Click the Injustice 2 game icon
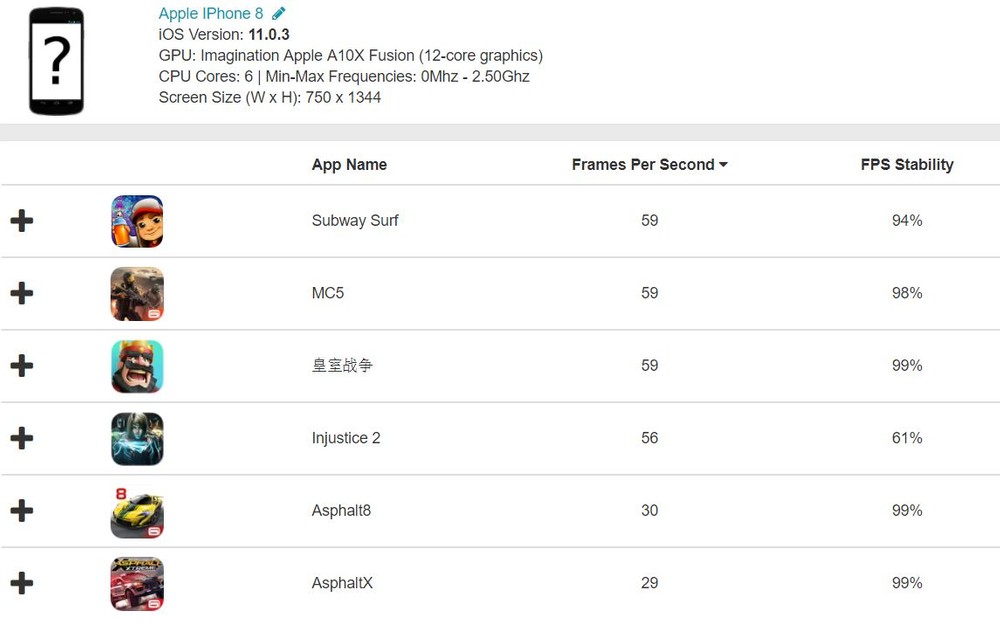1000x631 pixels. click(137, 439)
